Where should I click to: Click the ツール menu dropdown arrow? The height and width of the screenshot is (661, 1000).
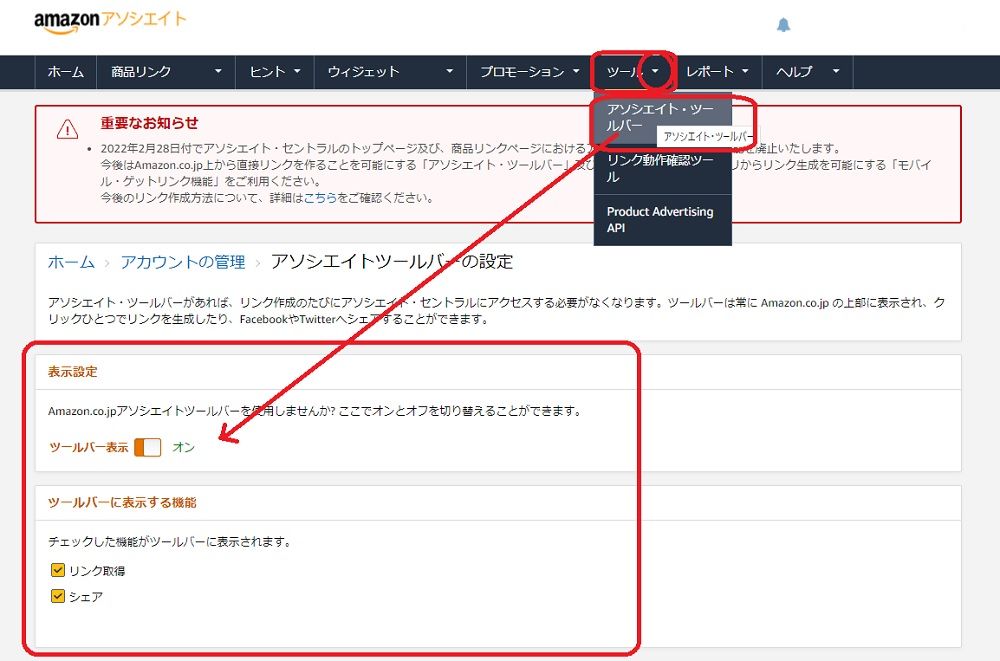coord(655,71)
